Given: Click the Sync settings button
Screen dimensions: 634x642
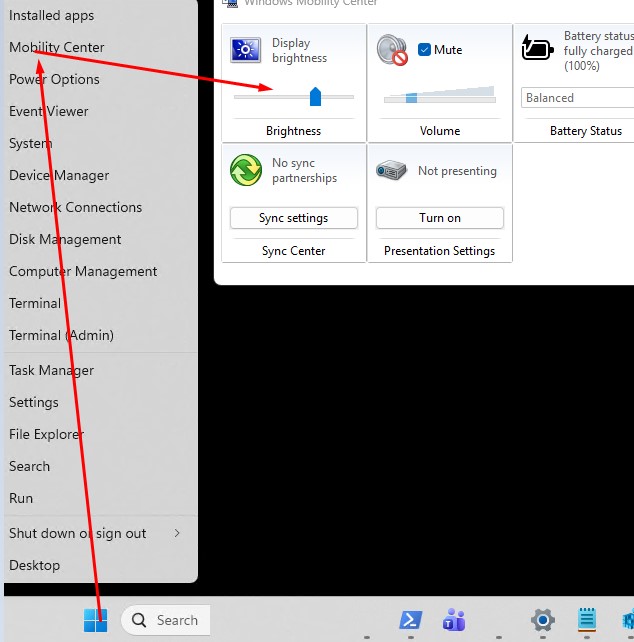Looking at the screenshot, I should (294, 218).
